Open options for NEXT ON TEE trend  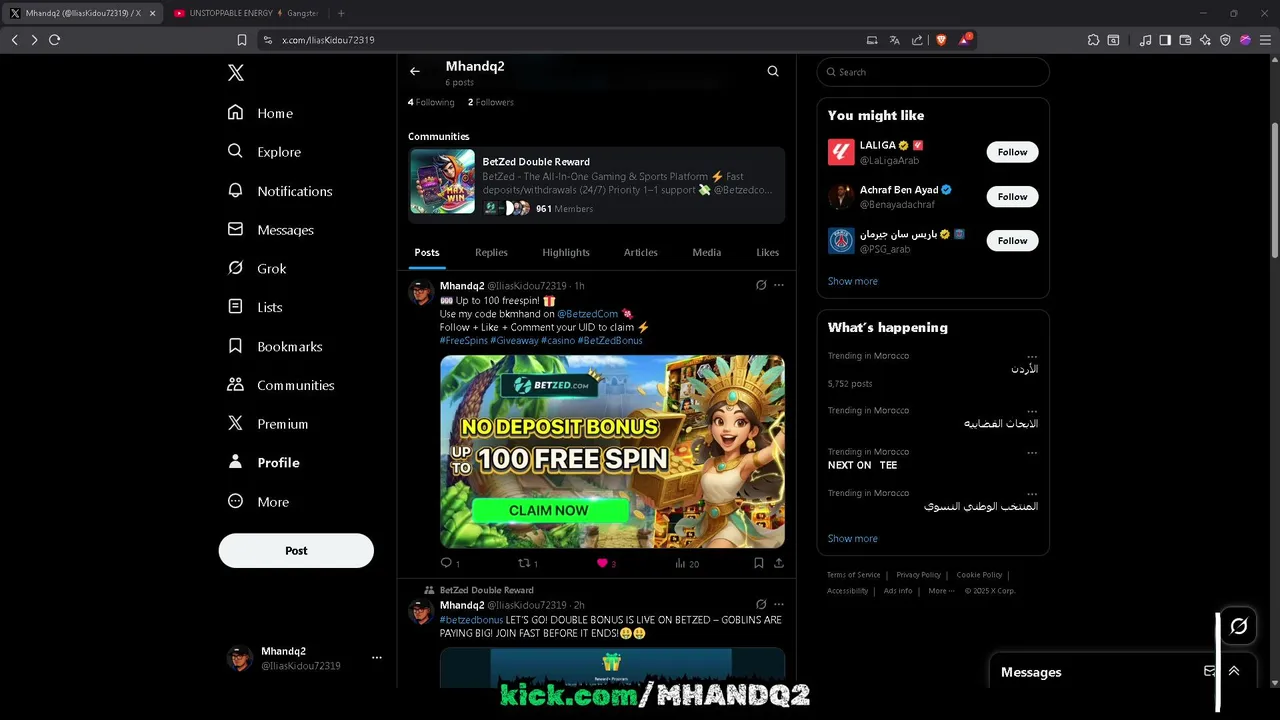(1032, 452)
